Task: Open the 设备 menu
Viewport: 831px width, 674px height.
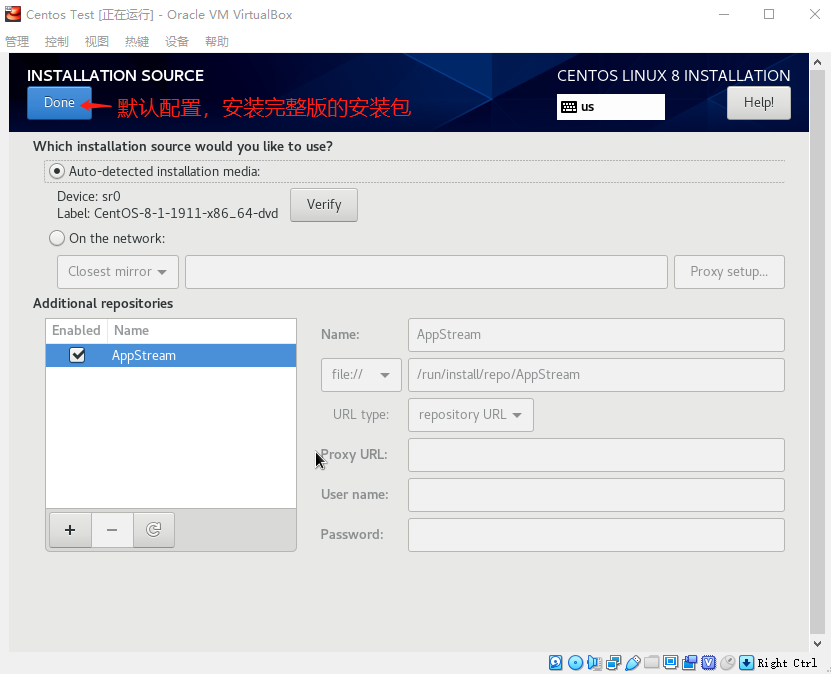Action: point(176,41)
